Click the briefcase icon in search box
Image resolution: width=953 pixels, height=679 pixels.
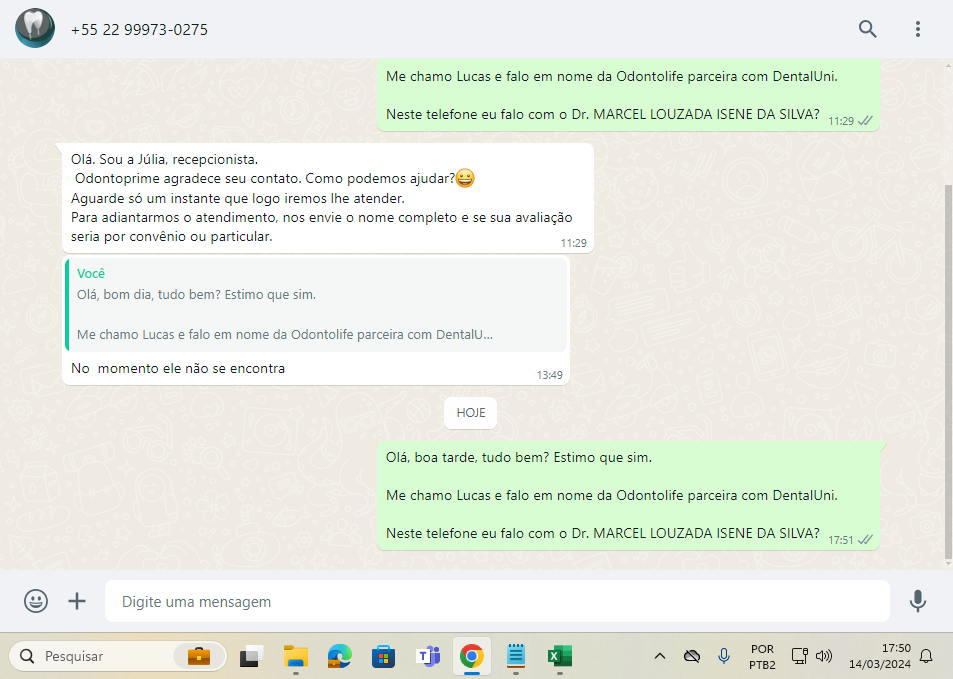(199, 657)
